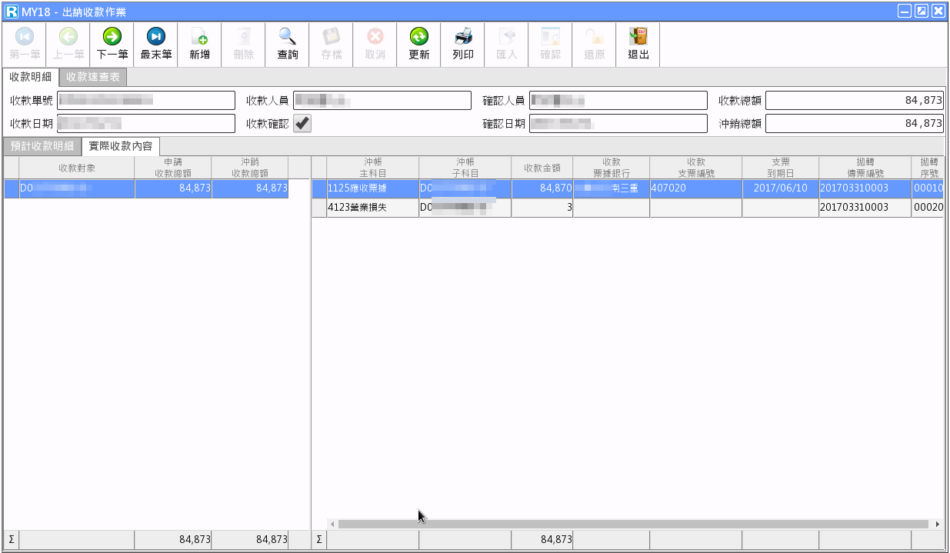This screenshot has width=950, height=553.
Task: Click the 沖帳主科目 column header
Action: pos(373,168)
